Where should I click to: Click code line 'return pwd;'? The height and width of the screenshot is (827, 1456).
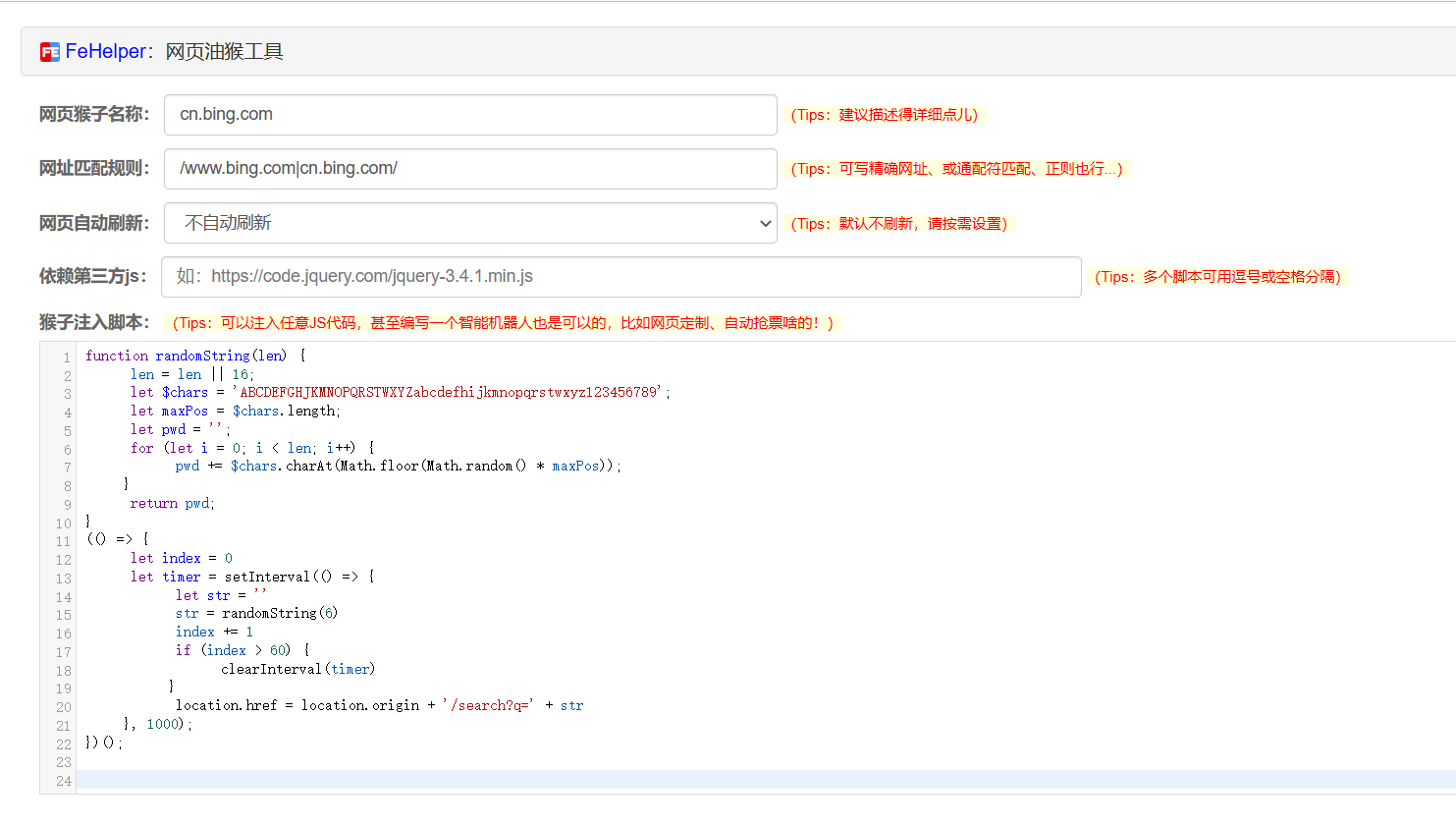[173, 503]
